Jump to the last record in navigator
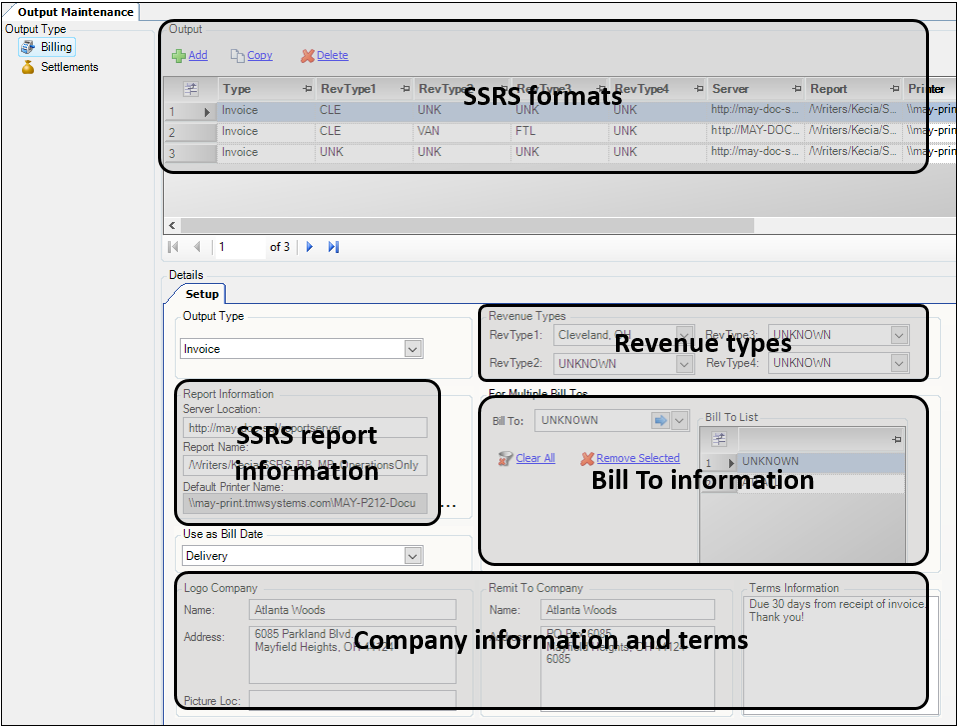Image resolution: width=960 pixels, height=728 pixels. (334, 247)
